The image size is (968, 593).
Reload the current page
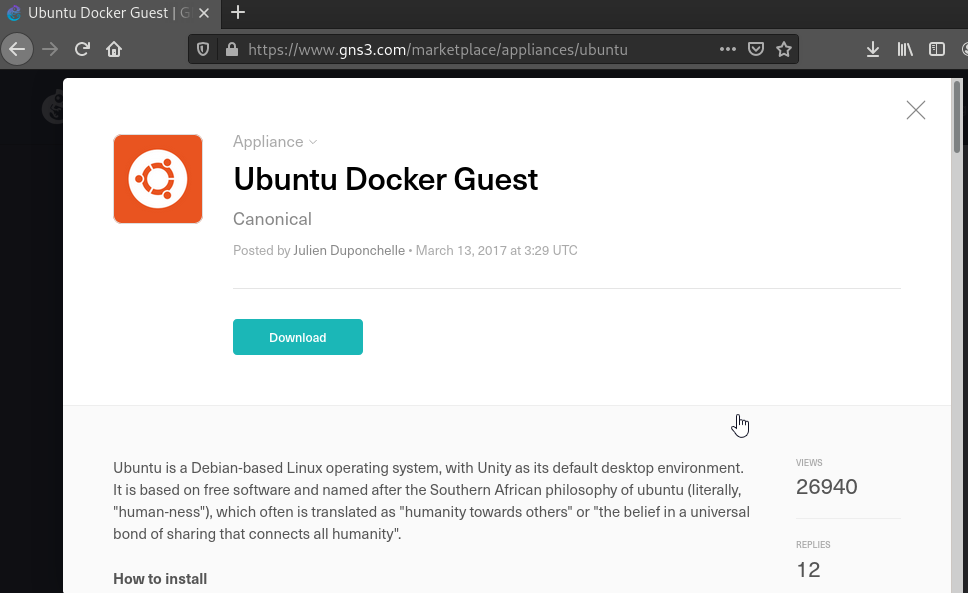[x=82, y=49]
